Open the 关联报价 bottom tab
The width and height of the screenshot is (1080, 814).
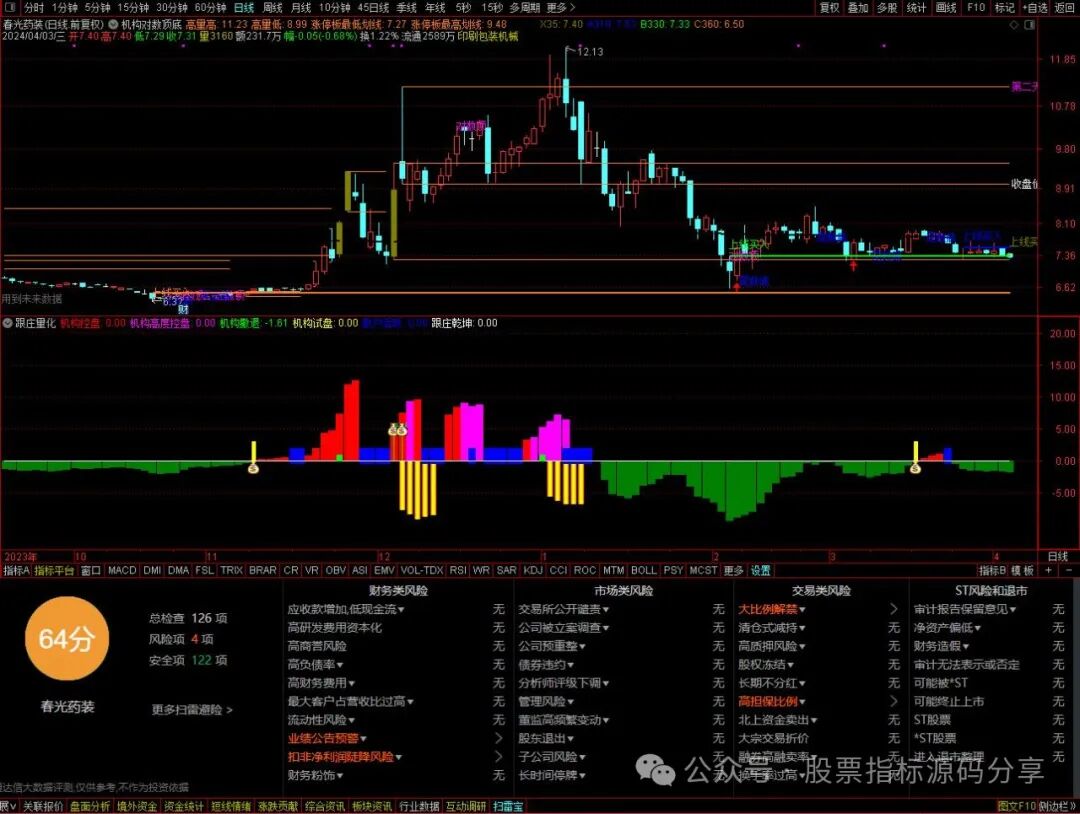click(43, 806)
